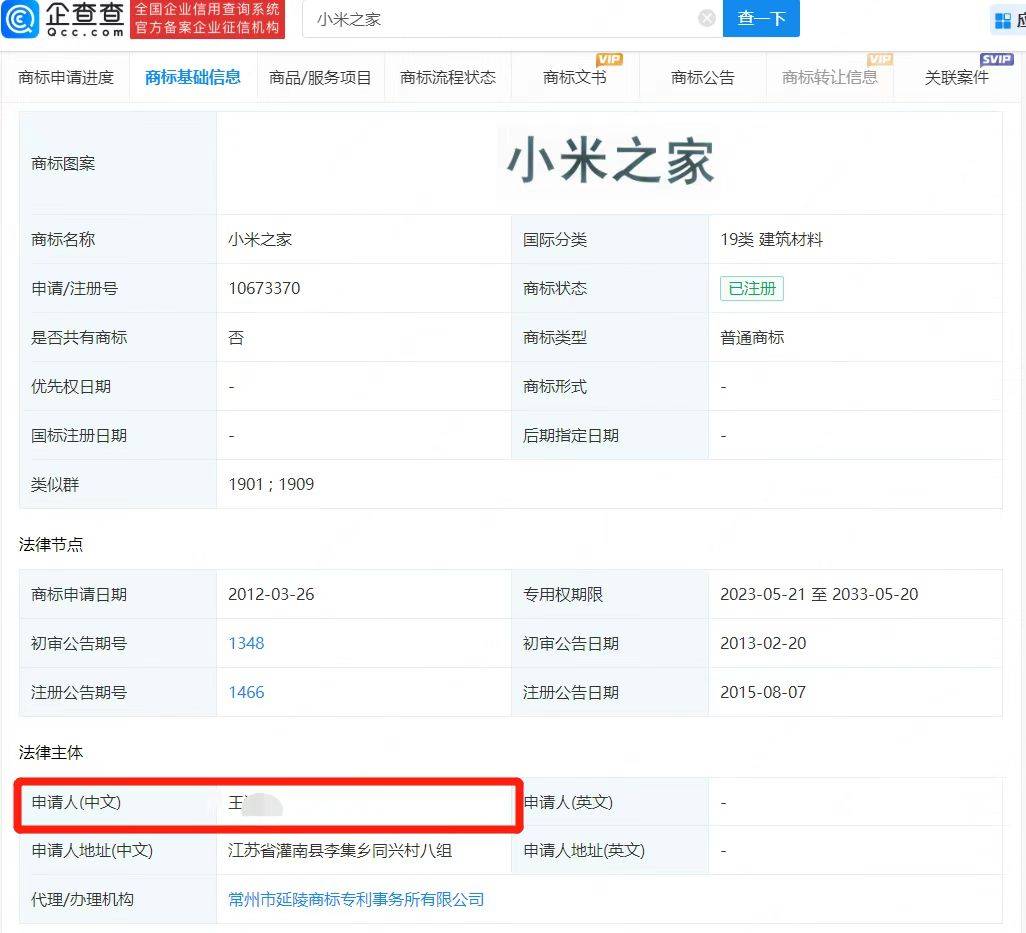Image resolution: width=1026 pixels, height=933 pixels.
Task: Select the 商标基础信息 tab
Action: (192, 78)
